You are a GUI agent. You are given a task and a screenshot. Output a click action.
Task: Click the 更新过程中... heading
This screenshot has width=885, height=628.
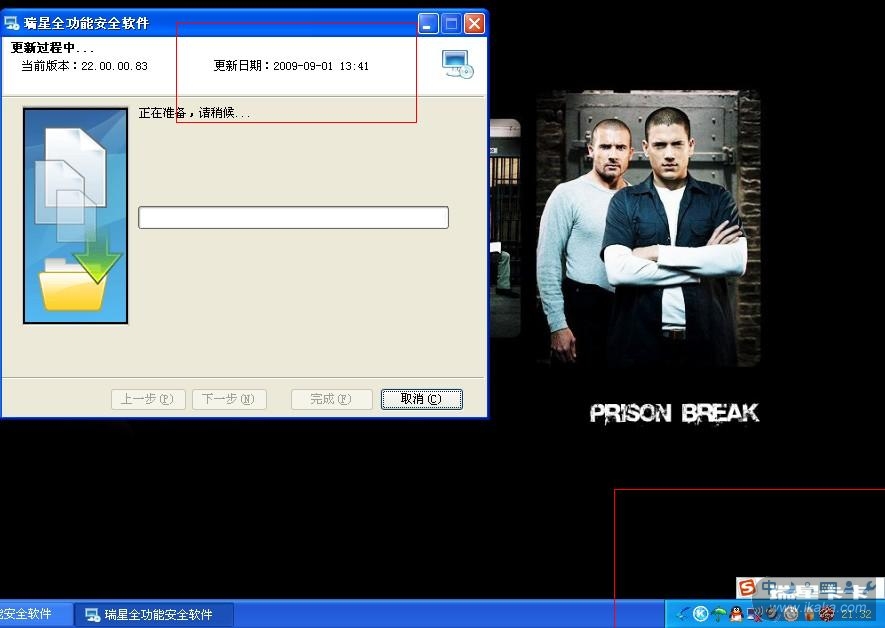pyautogui.click(x=52, y=48)
